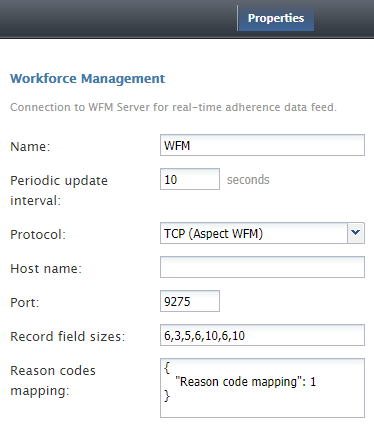Screen dimensions: 374x435
Task: Click the 'Periodic update interval:' label
Action: pos(59,190)
